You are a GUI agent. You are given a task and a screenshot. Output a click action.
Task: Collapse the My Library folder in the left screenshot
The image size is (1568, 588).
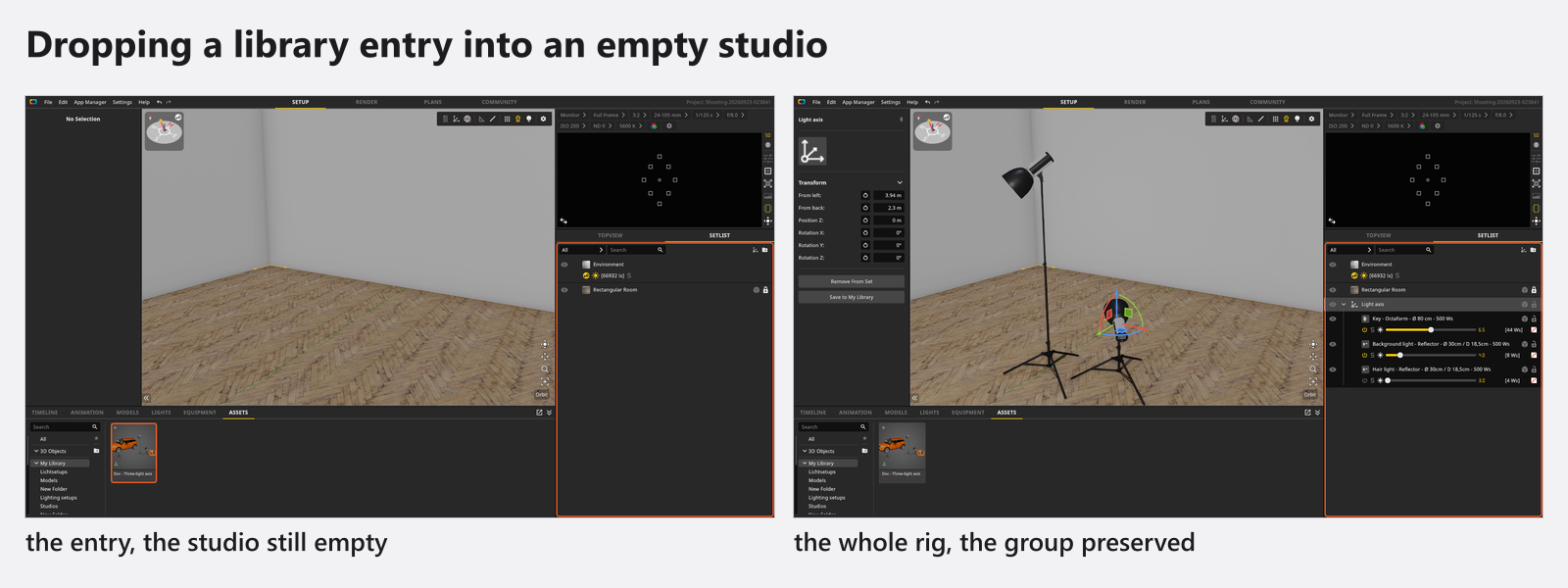36,464
